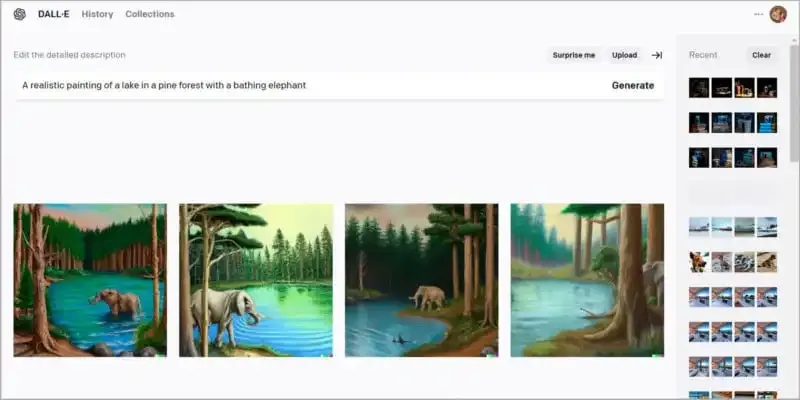This screenshot has height=400, width=800.
Task: Click the Generate button
Action: click(633, 86)
